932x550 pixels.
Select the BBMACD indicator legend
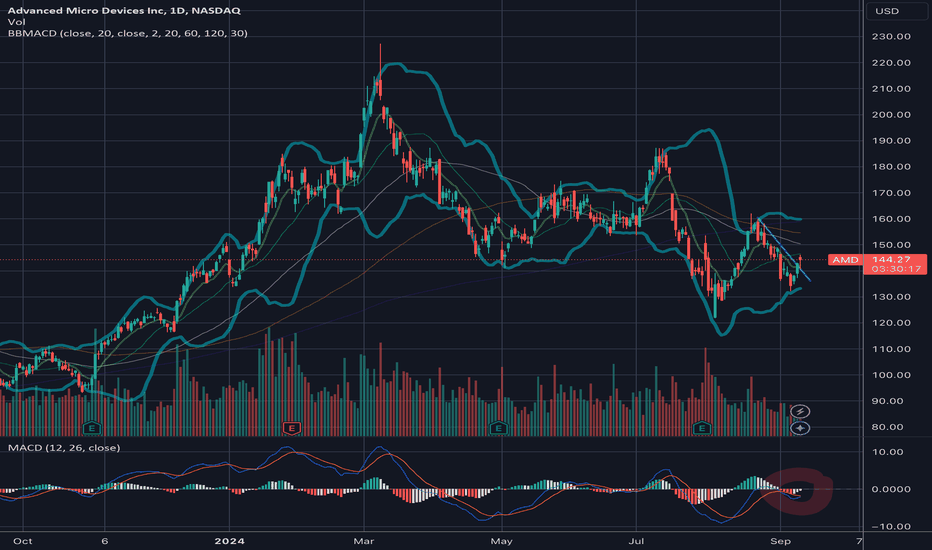click(127, 33)
